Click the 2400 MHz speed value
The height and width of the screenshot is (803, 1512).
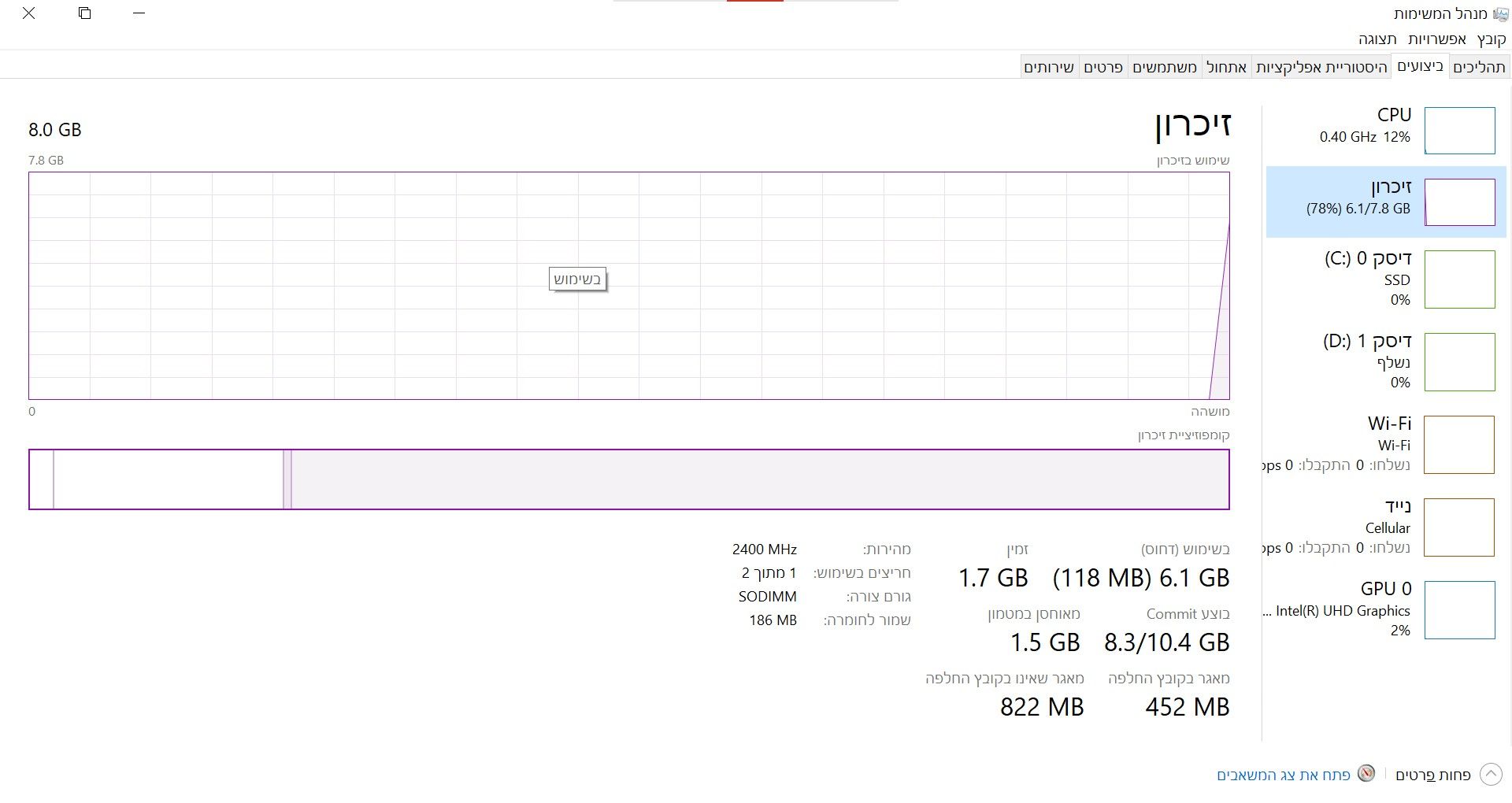click(x=764, y=550)
